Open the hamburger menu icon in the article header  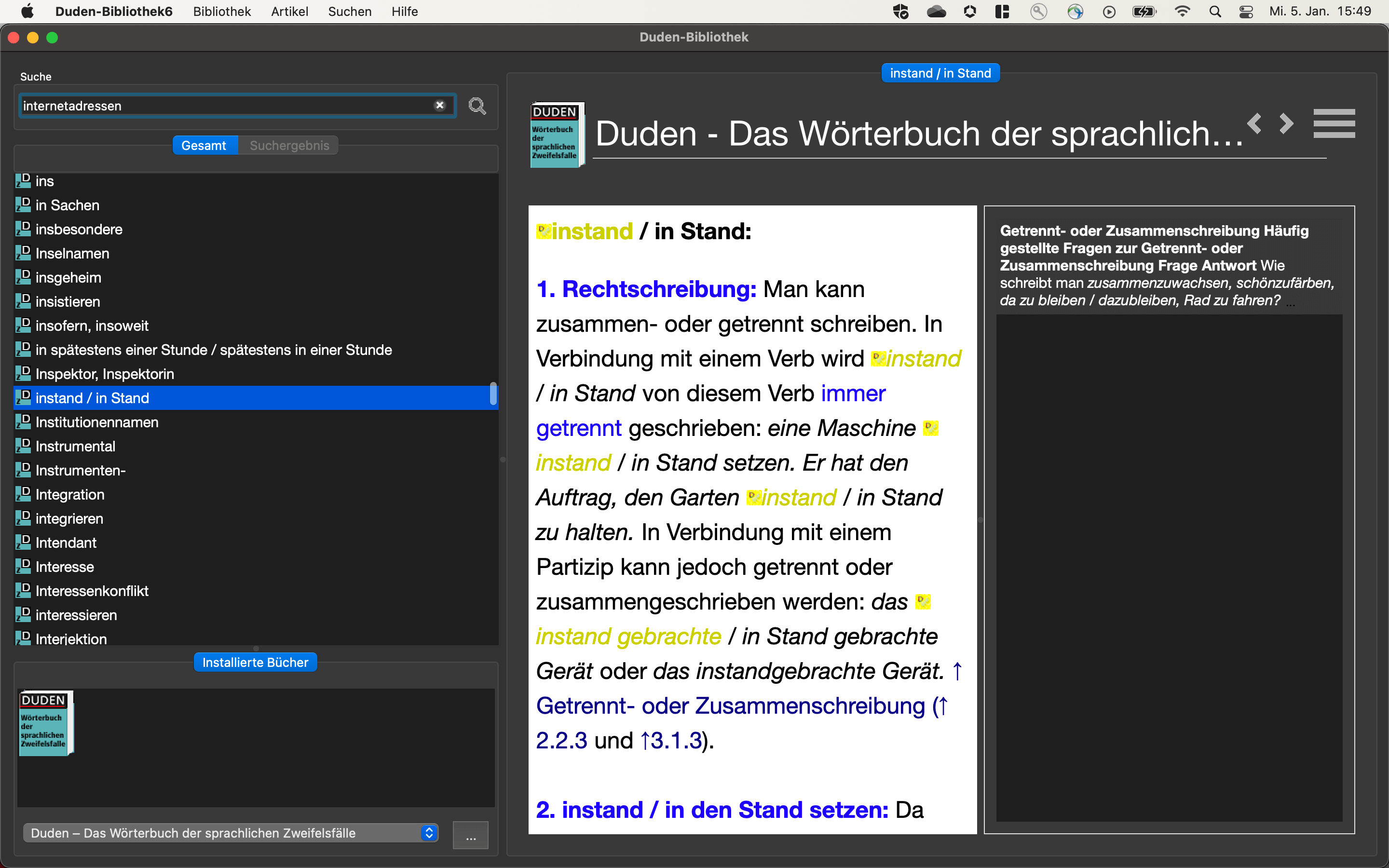coord(1334,123)
